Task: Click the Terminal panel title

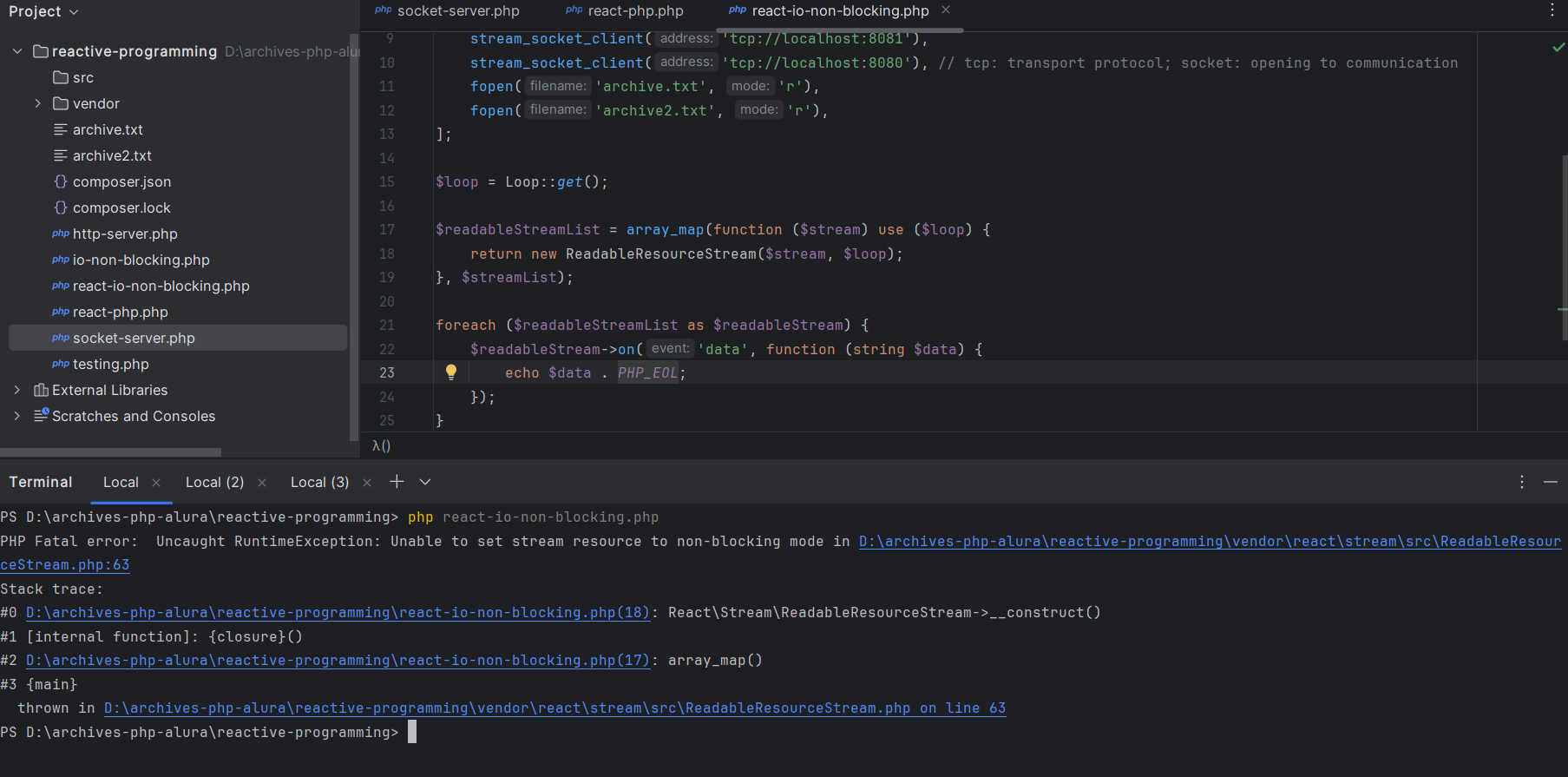Action: point(41,482)
